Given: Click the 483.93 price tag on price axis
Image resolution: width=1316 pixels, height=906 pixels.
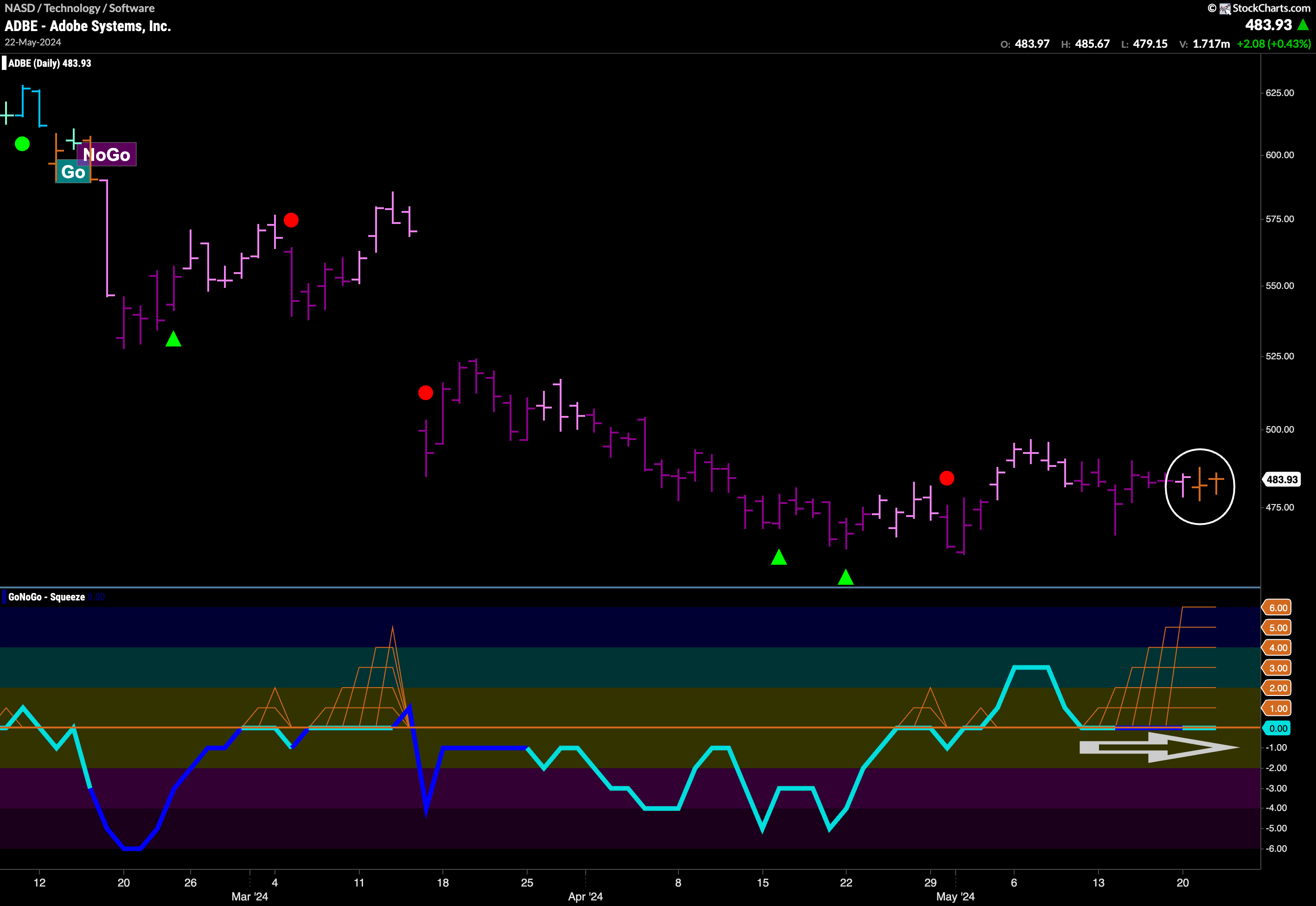Looking at the screenshot, I should pyautogui.click(x=1281, y=480).
